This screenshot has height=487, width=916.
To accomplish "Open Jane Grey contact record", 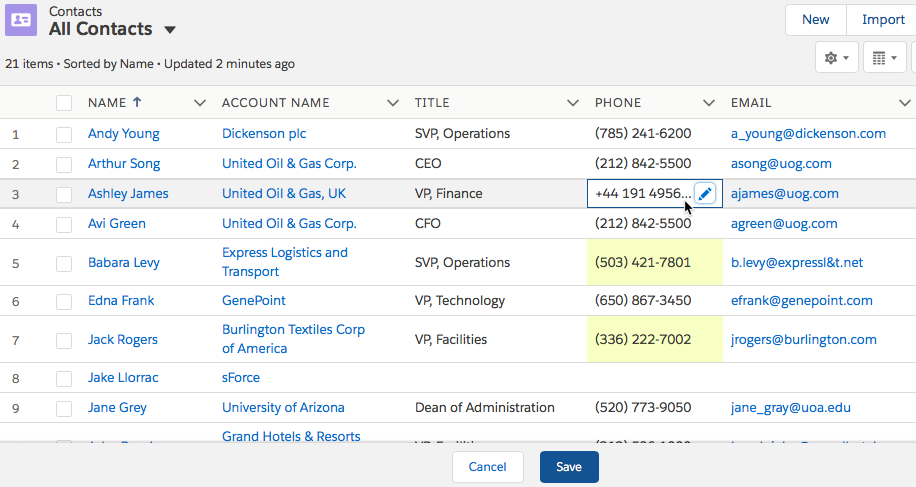I will coord(117,407).
